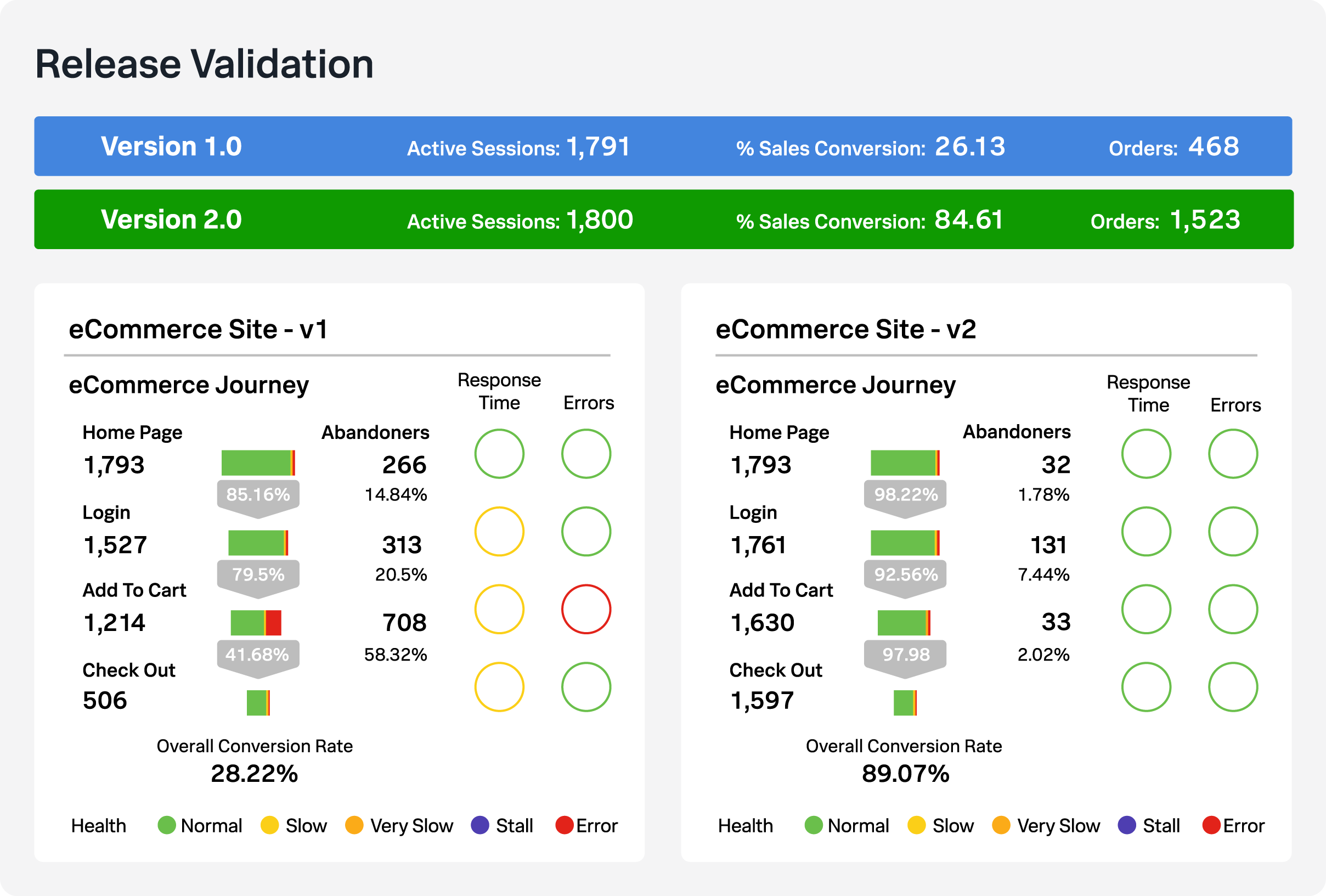Click v1 Check Out errors status circle

(x=586, y=686)
